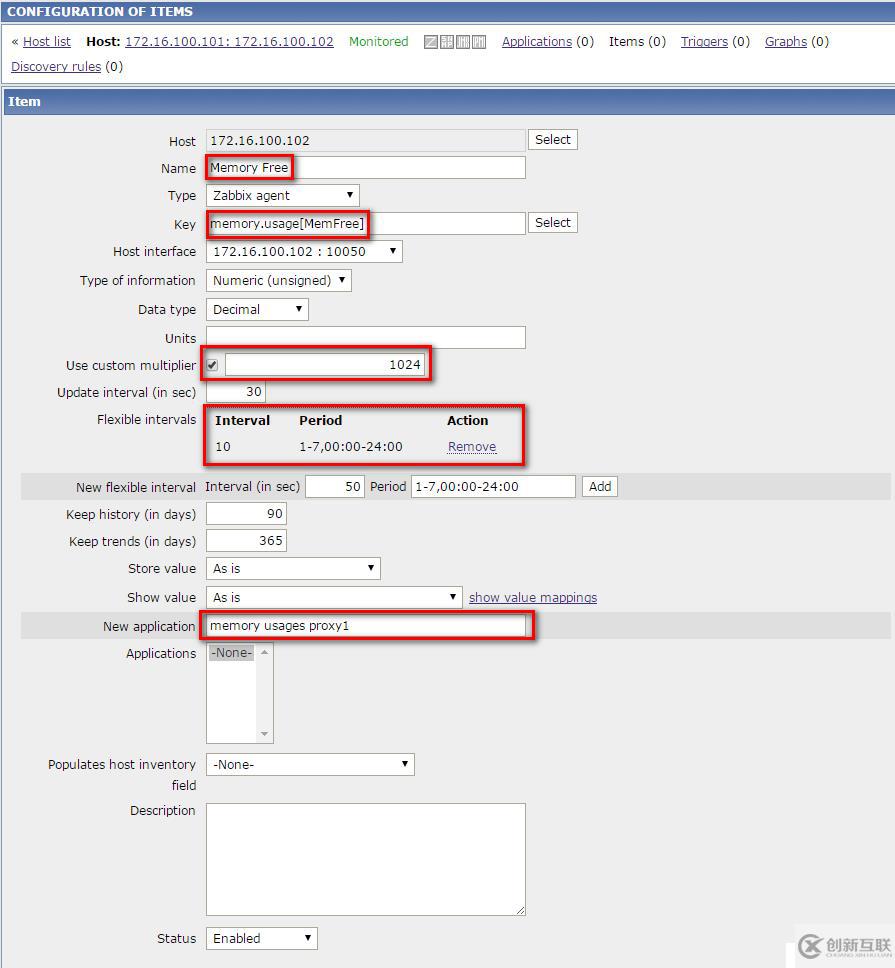The width and height of the screenshot is (895, 968).
Task: Click Select next to the Key field
Action: tap(552, 222)
